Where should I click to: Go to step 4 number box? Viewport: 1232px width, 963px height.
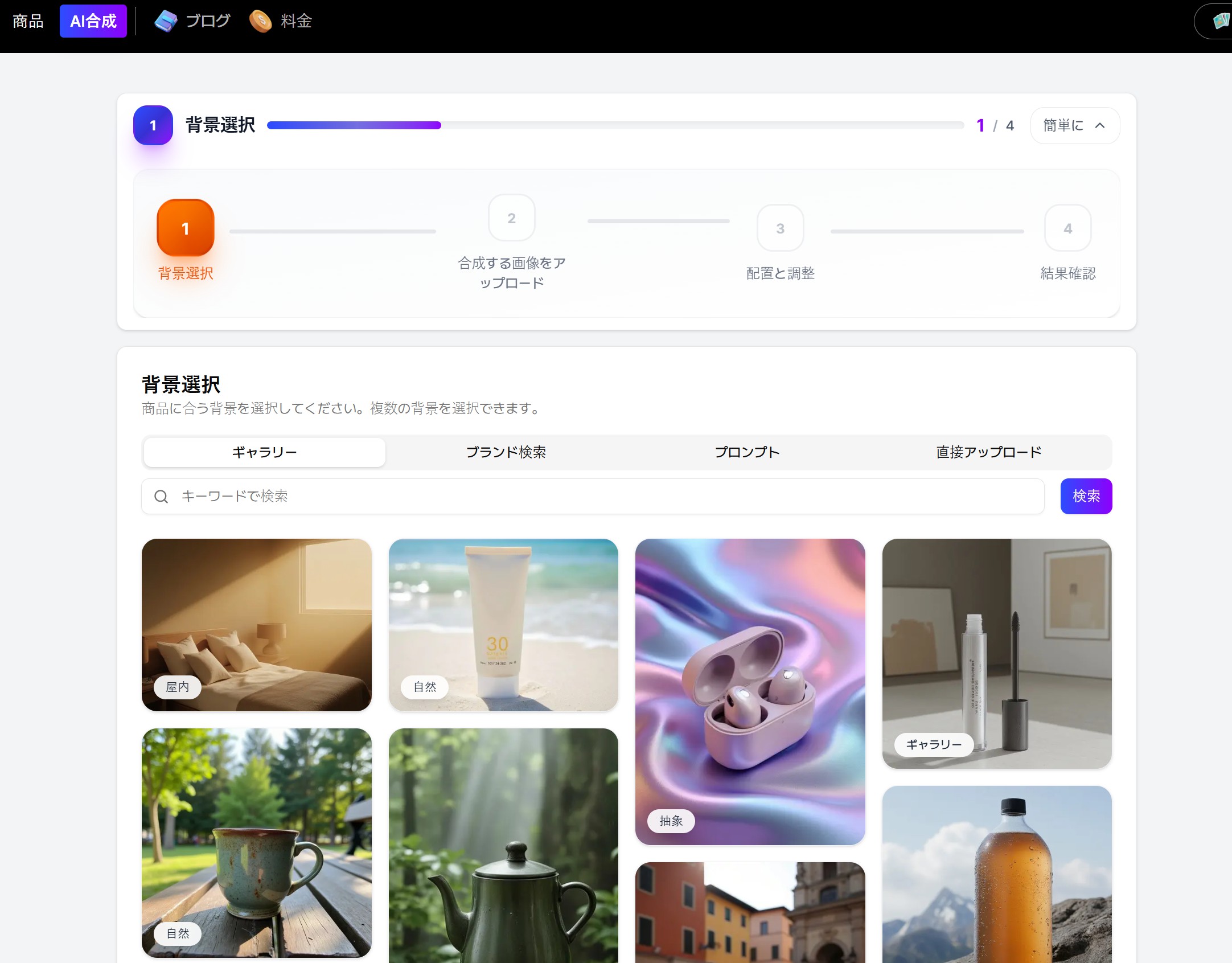pos(1068,228)
